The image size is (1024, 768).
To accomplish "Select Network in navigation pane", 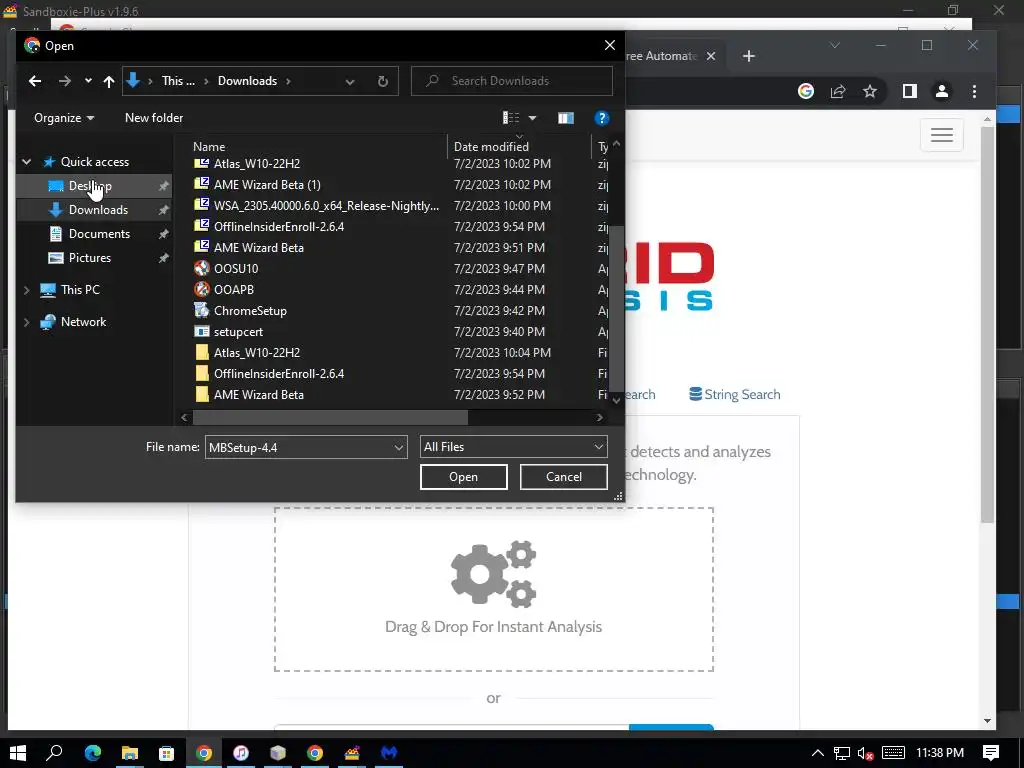I will point(83,322).
